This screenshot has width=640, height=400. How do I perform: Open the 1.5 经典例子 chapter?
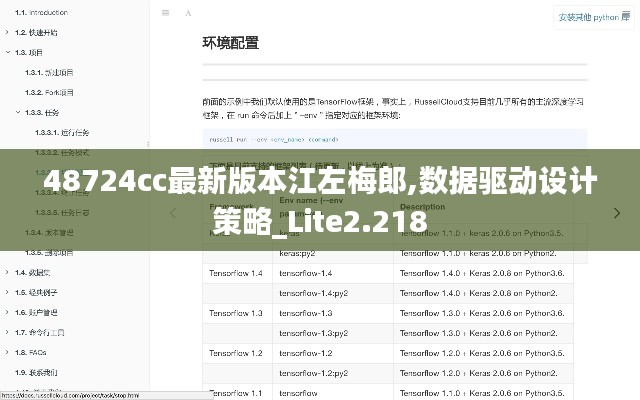tap(36, 293)
